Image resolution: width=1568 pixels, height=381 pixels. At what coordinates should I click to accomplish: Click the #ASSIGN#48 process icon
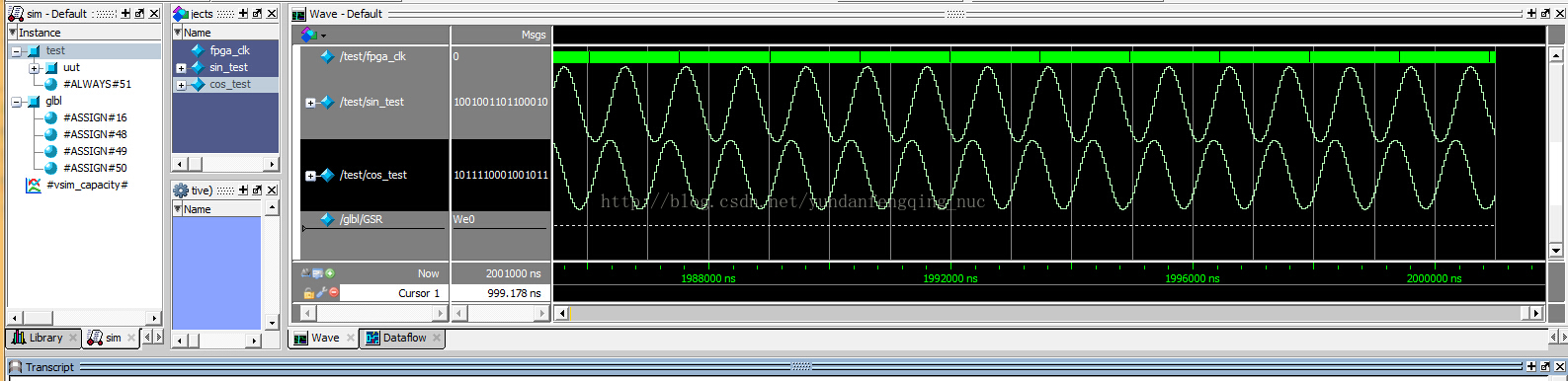tap(51, 135)
